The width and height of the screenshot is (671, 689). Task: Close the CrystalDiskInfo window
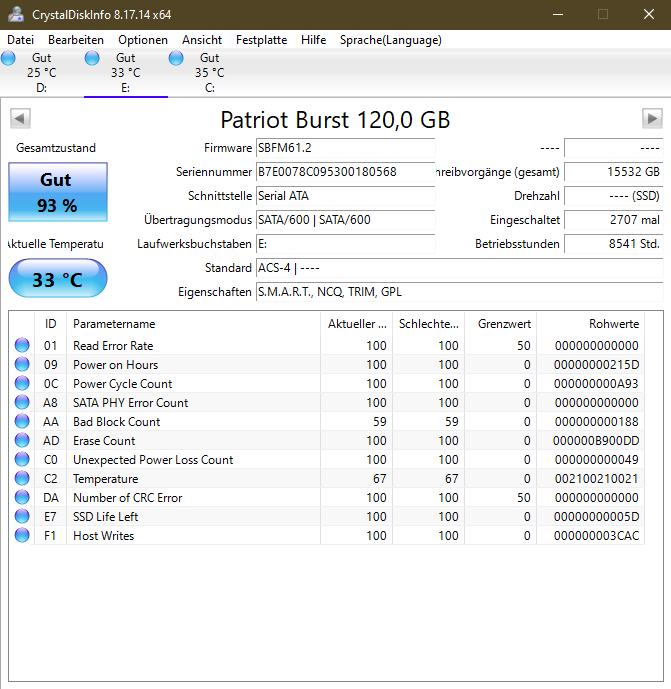649,15
